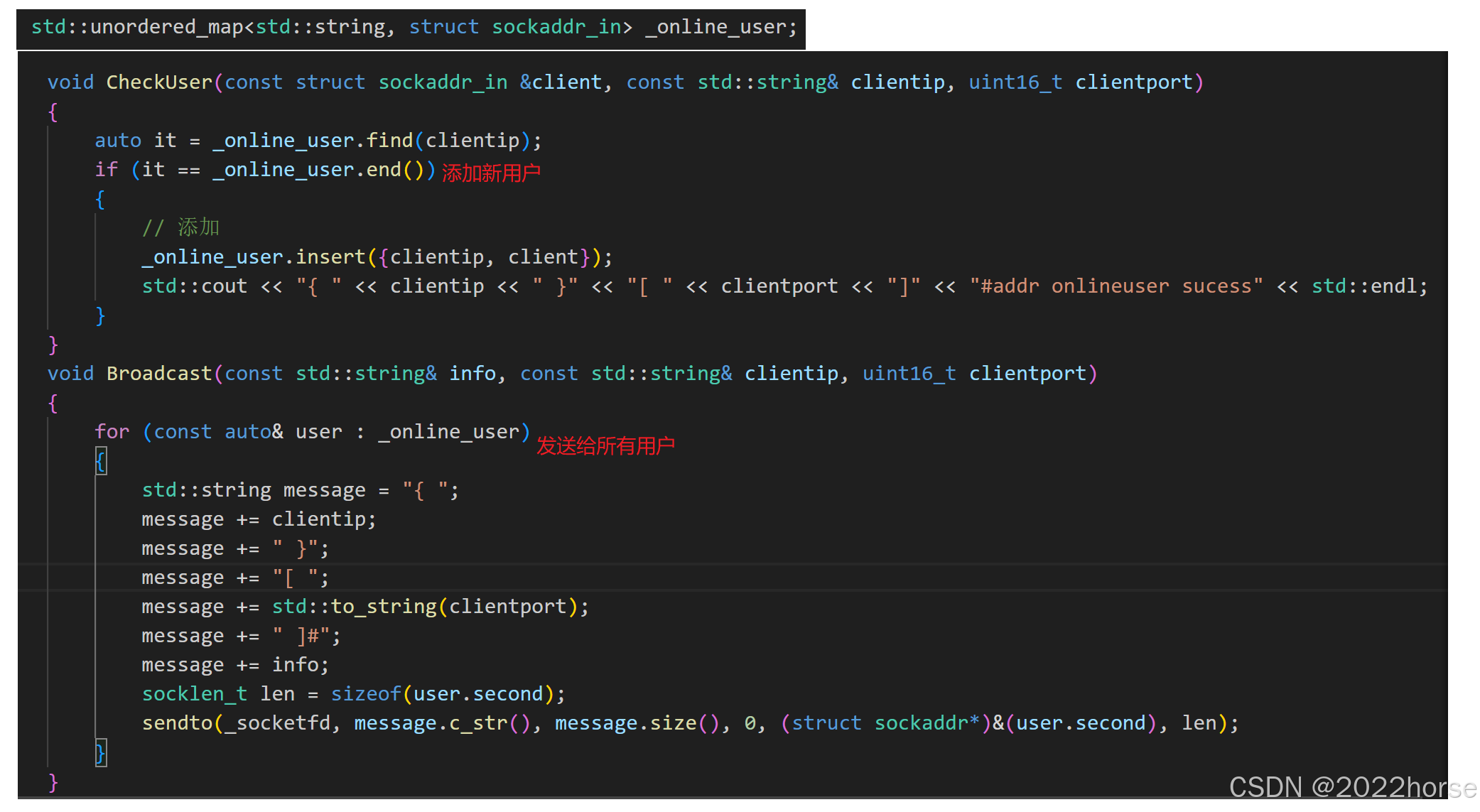Click the highlighted opening brace of for loop
This screenshot has width=1480, height=812.
pos(101,462)
